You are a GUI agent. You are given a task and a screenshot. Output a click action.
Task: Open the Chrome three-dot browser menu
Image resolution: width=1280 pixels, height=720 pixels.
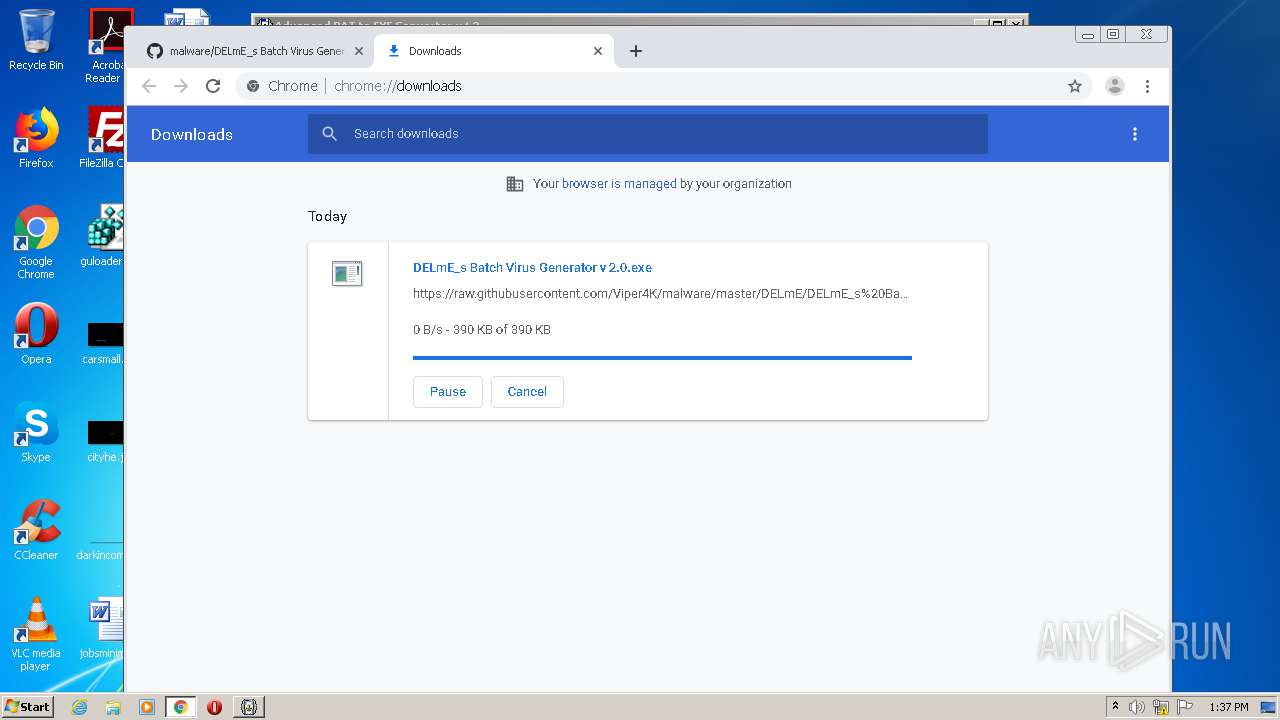point(1147,86)
